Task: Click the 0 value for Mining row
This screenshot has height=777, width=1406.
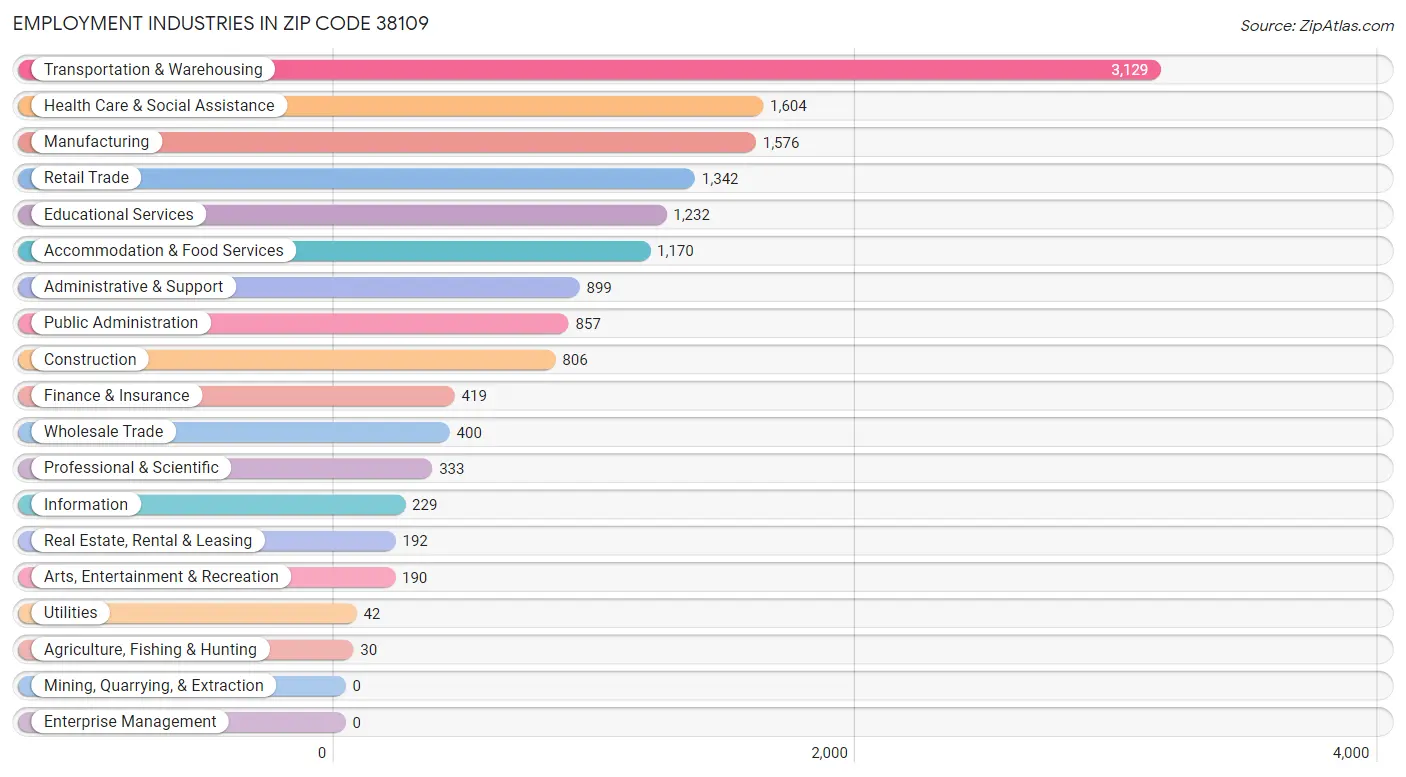Action: (357, 686)
